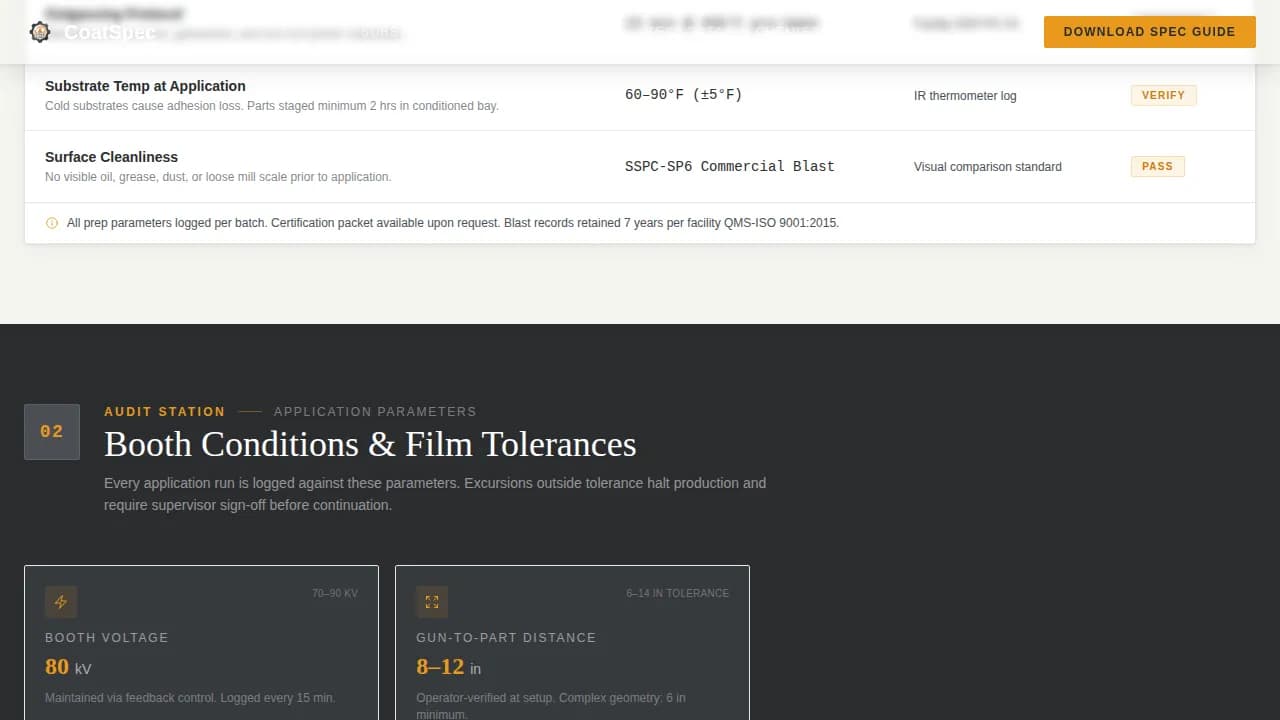
Task: Click the DOWNLOAD SPEC GUIDE button
Action: coord(1149,31)
